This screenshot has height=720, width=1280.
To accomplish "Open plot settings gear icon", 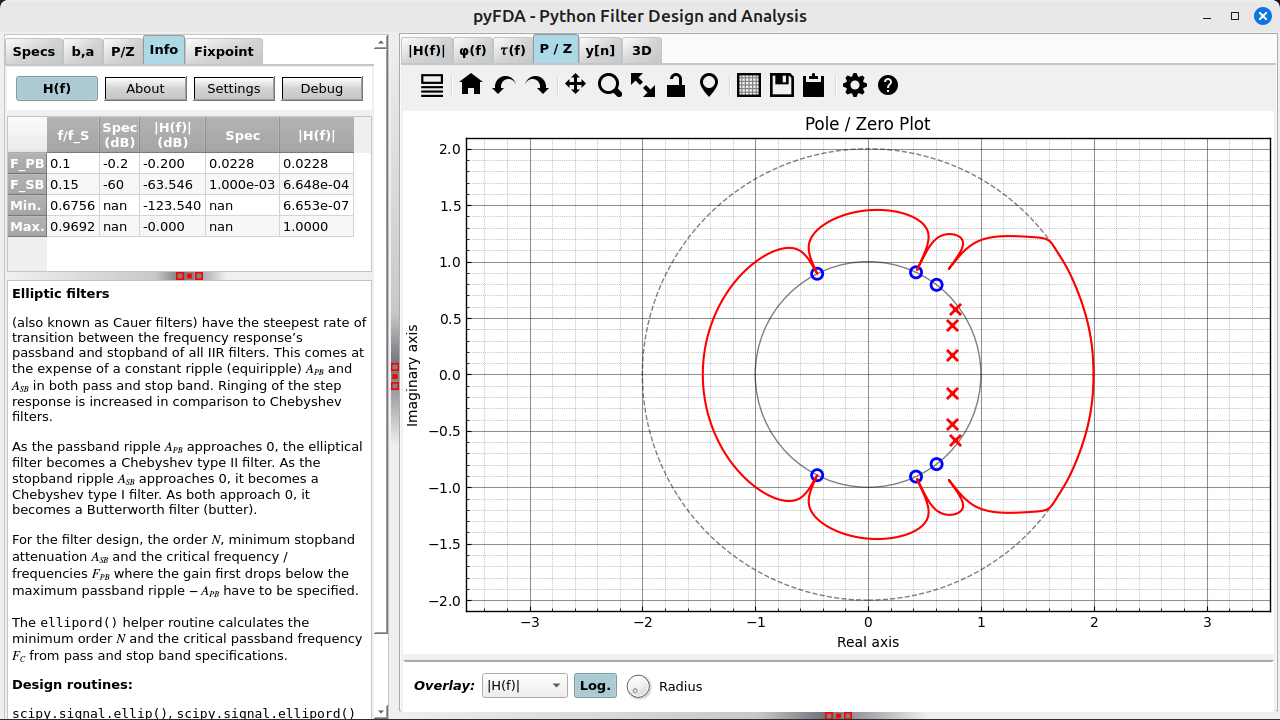I will pyautogui.click(x=855, y=86).
